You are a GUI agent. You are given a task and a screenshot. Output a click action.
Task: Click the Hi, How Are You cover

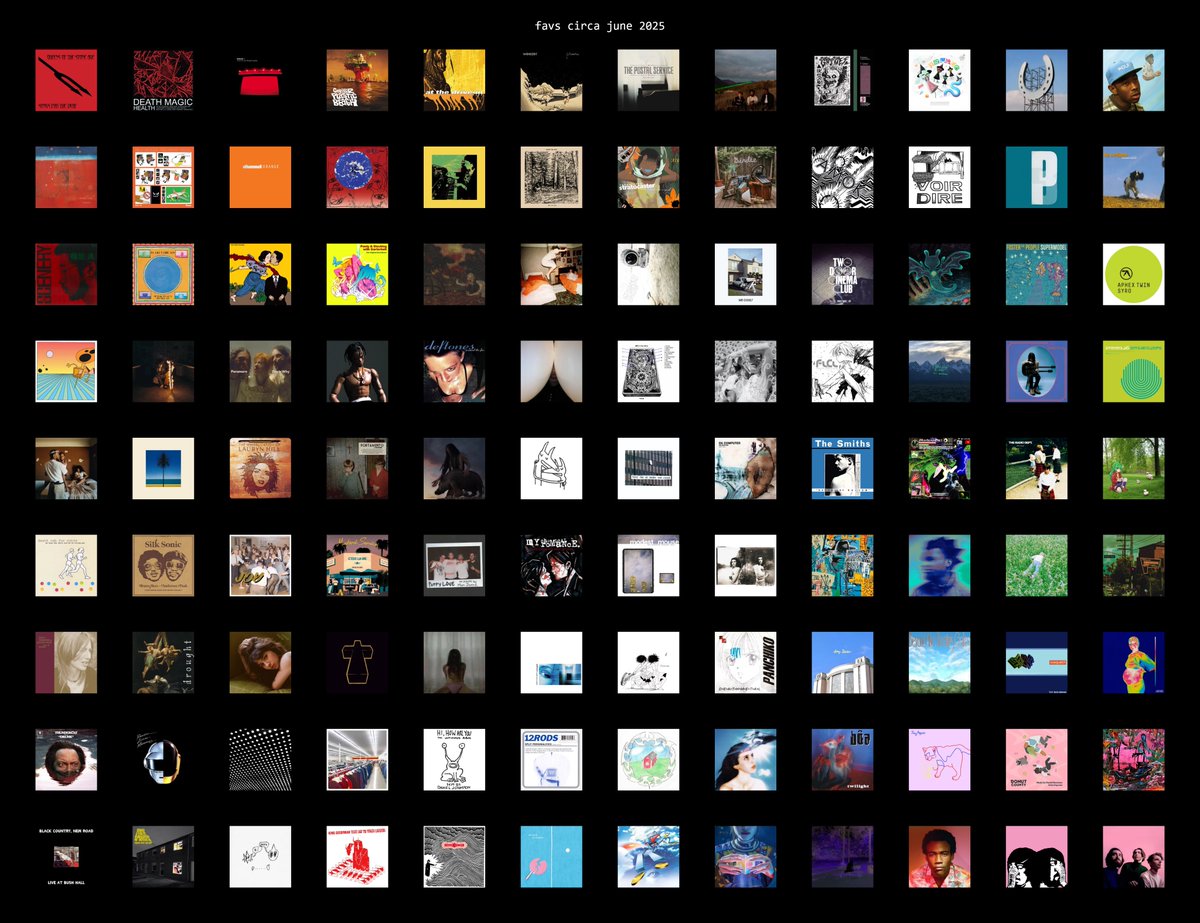(454, 759)
